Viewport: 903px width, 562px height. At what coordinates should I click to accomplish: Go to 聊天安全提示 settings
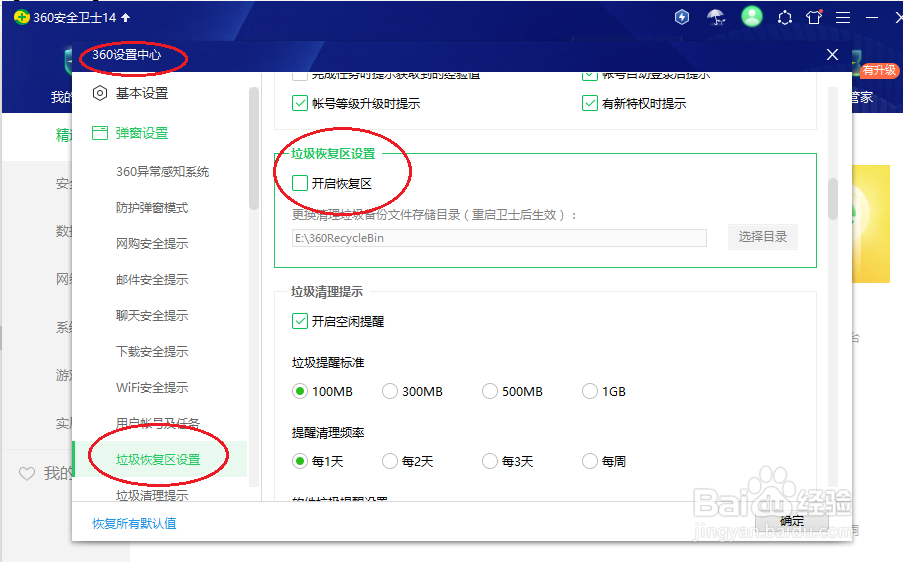[x=152, y=316]
